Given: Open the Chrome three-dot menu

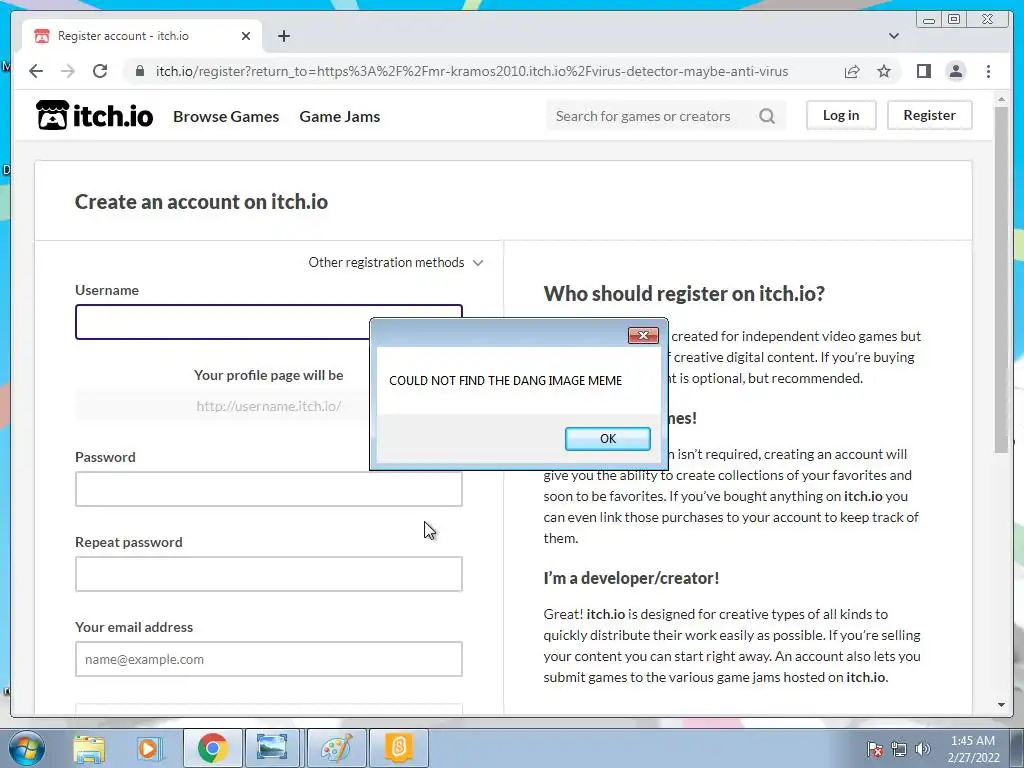Looking at the screenshot, I should point(988,71).
